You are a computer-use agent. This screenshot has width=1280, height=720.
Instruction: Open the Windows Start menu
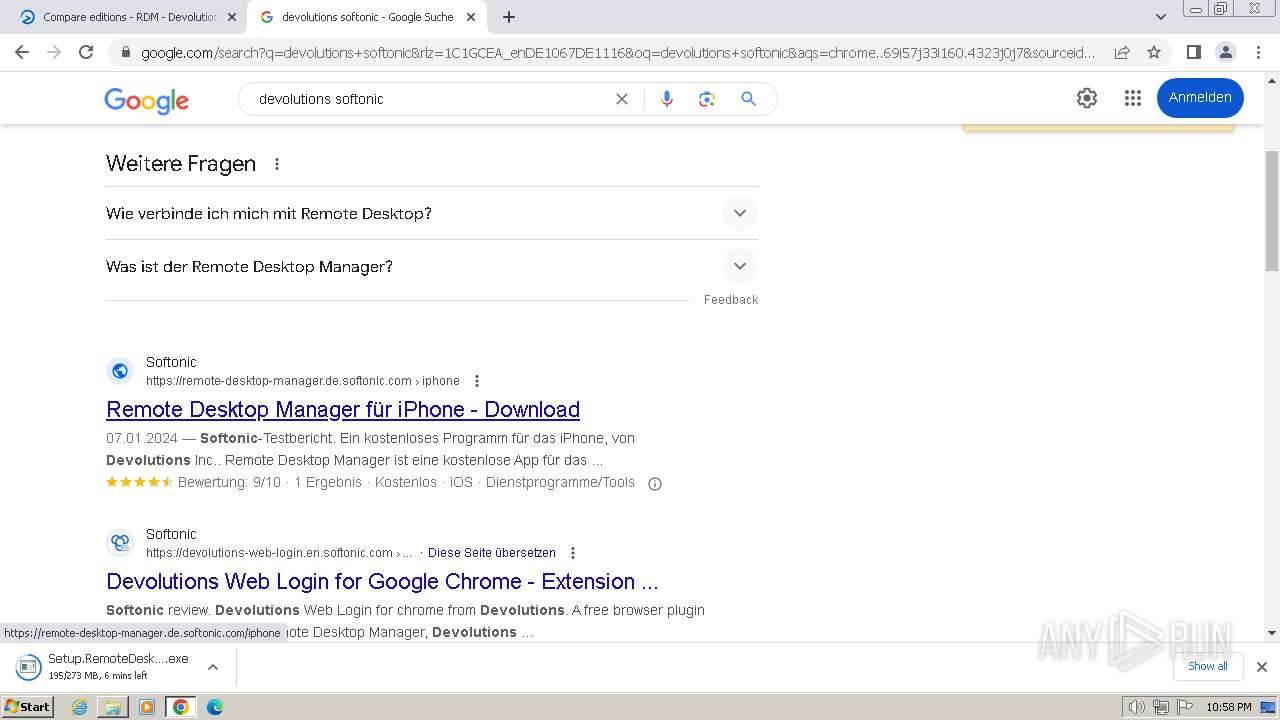coord(28,707)
